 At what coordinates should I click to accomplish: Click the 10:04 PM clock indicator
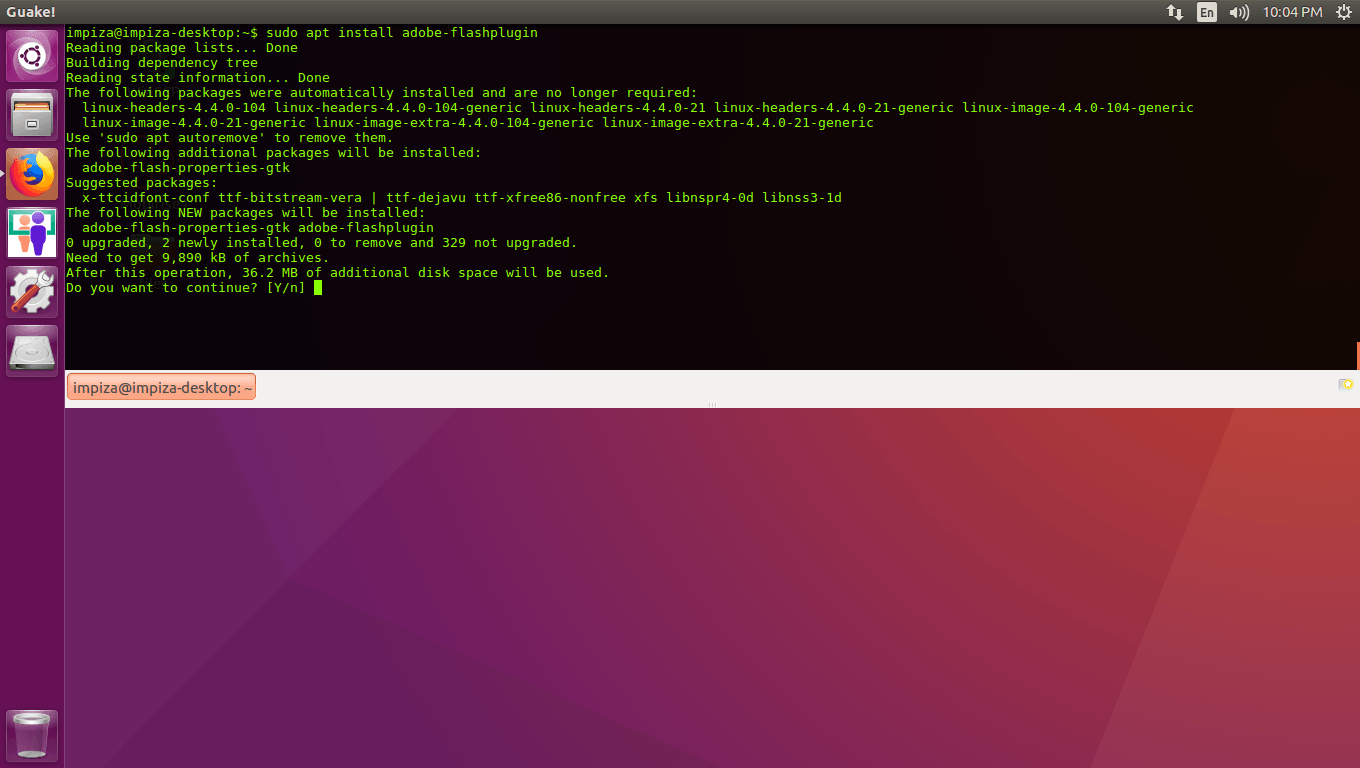[x=1292, y=12]
